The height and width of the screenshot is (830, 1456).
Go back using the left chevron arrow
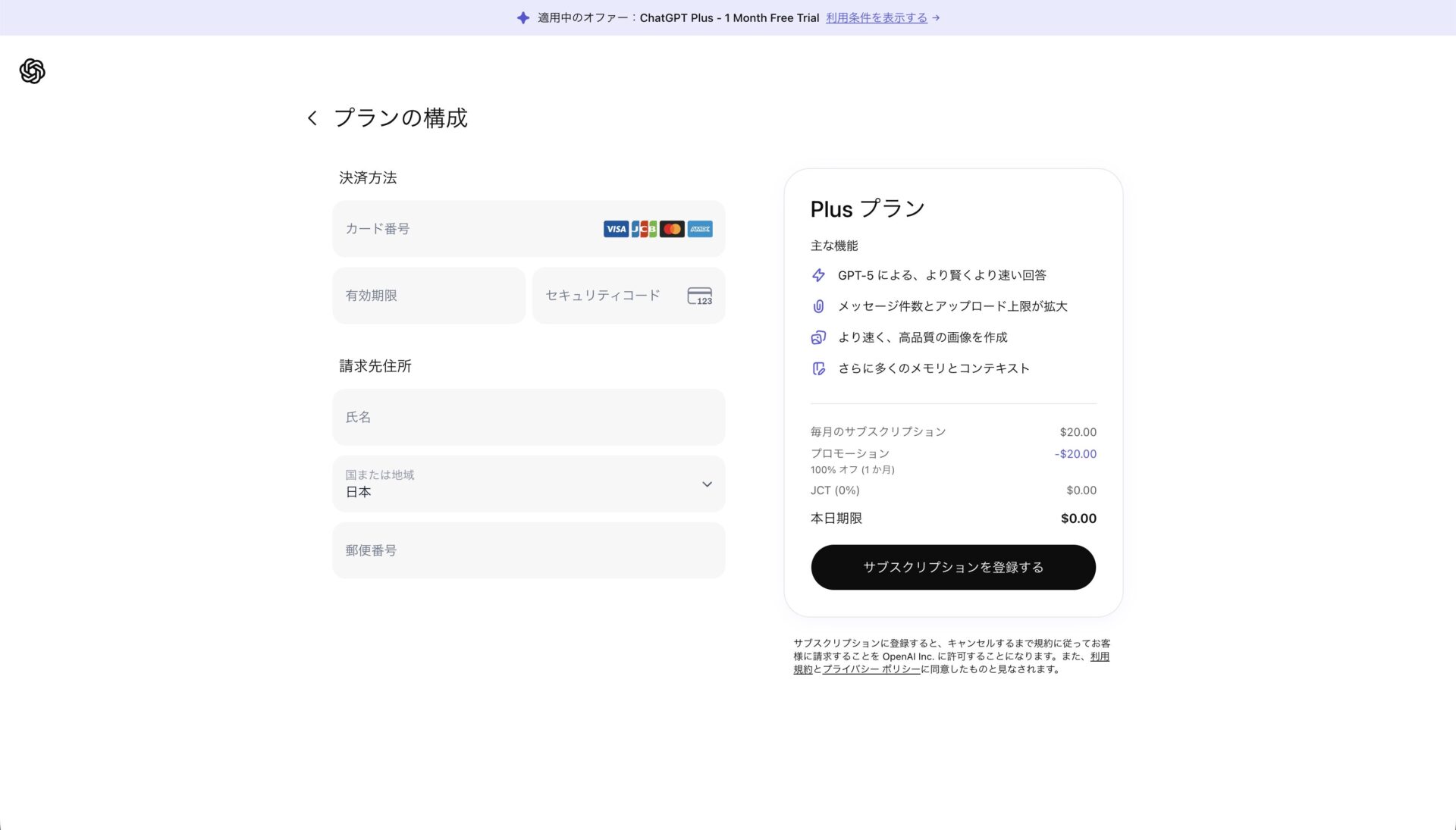(312, 118)
